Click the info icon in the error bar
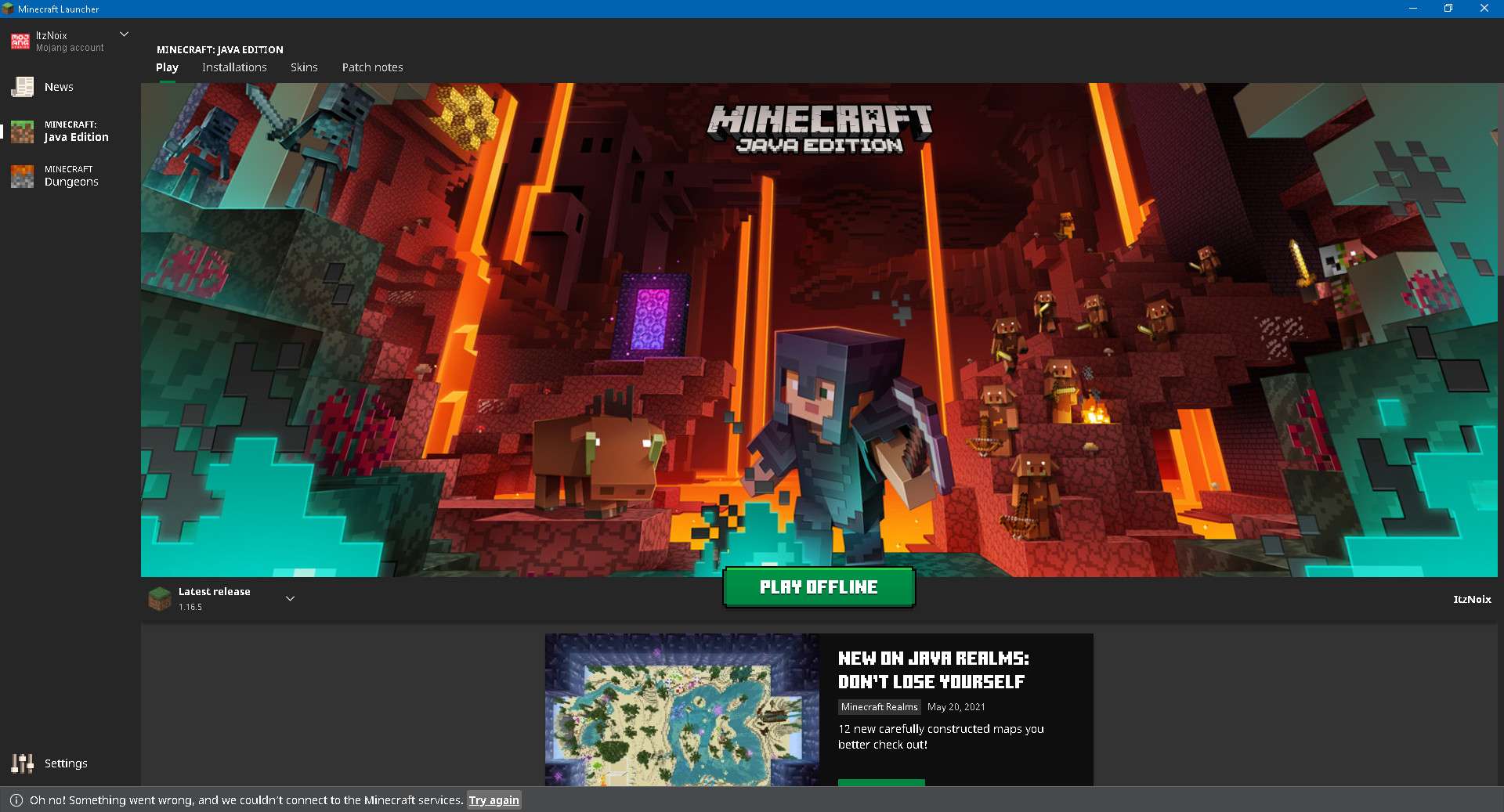 16,800
